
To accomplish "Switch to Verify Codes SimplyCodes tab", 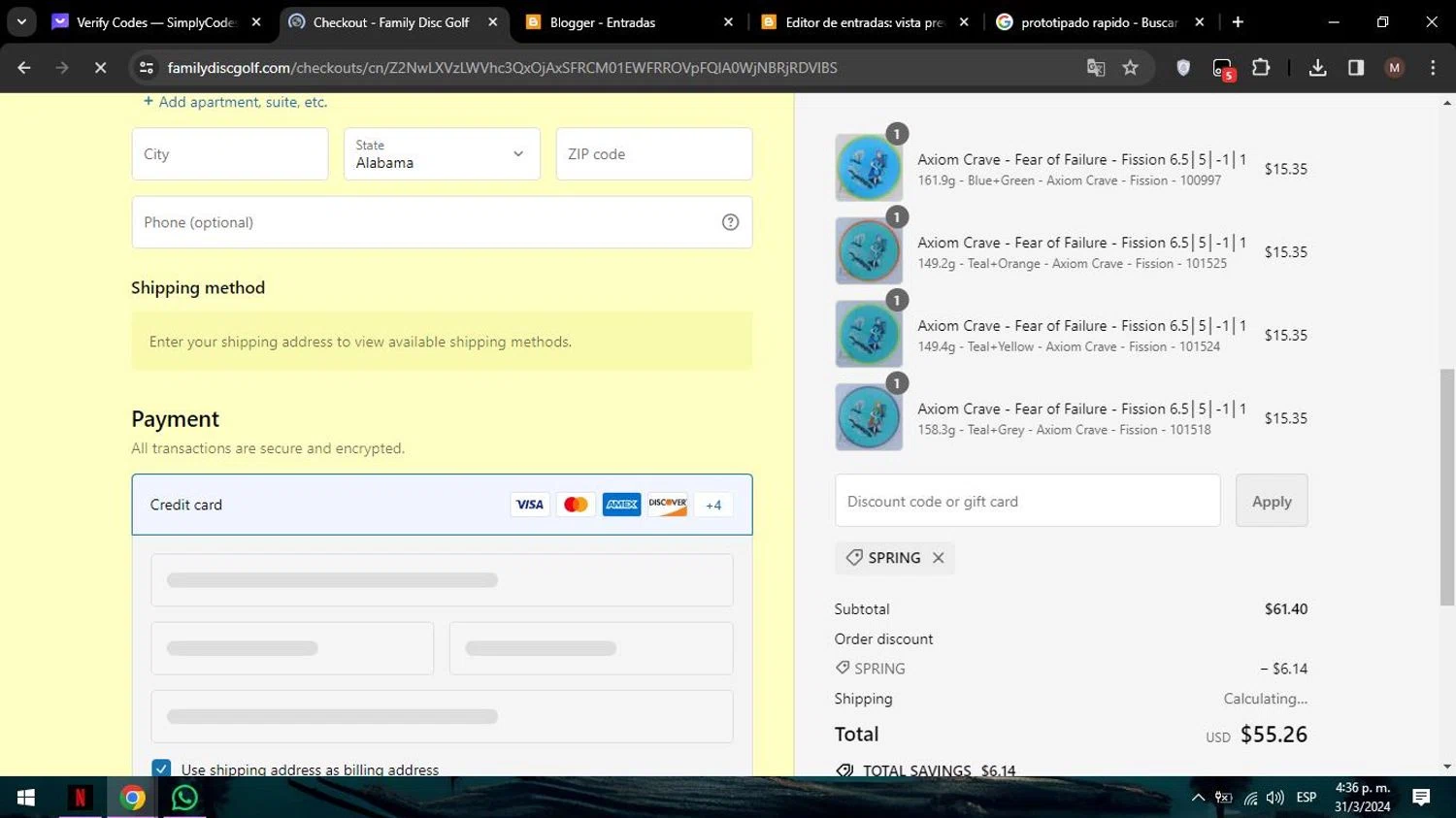I will click(x=155, y=21).
